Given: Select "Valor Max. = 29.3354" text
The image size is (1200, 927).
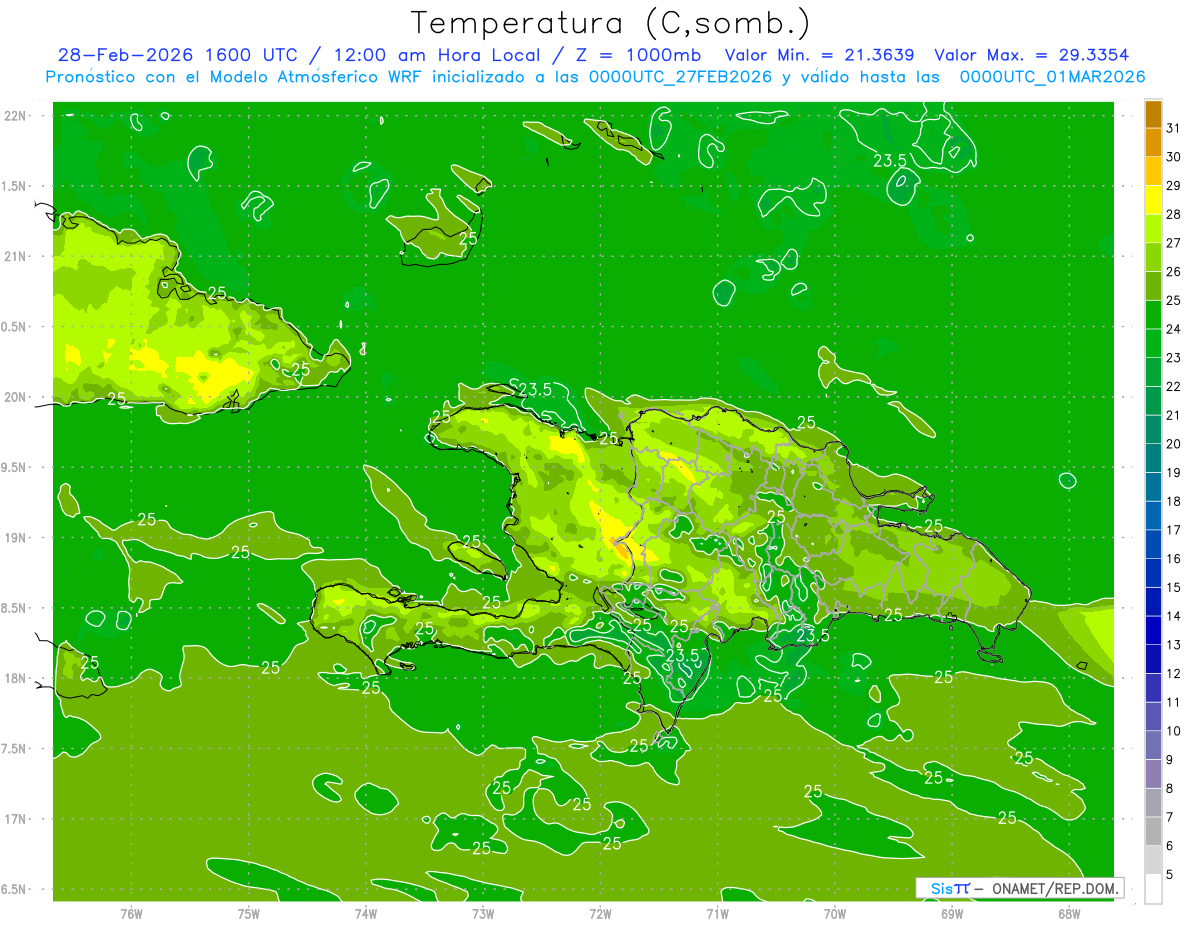Looking at the screenshot, I should pyautogui.click(x=1032, y=56).
